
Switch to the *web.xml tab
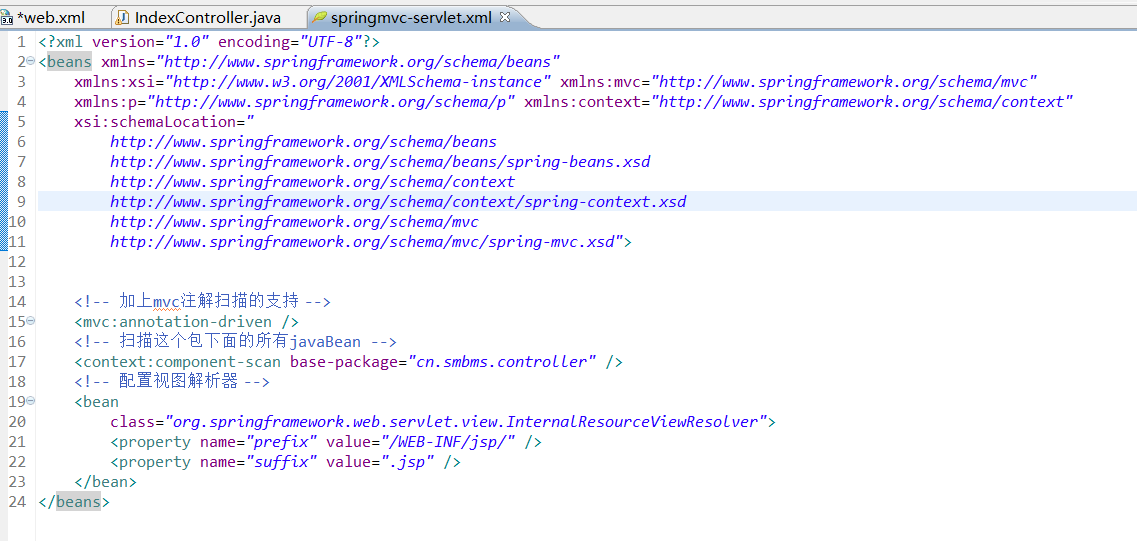pos(49,17)
